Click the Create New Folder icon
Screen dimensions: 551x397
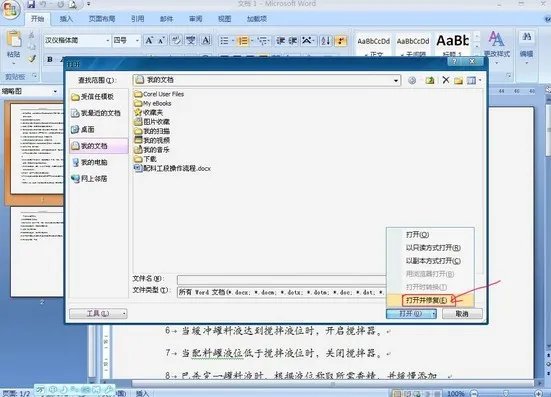click(458, 80)
